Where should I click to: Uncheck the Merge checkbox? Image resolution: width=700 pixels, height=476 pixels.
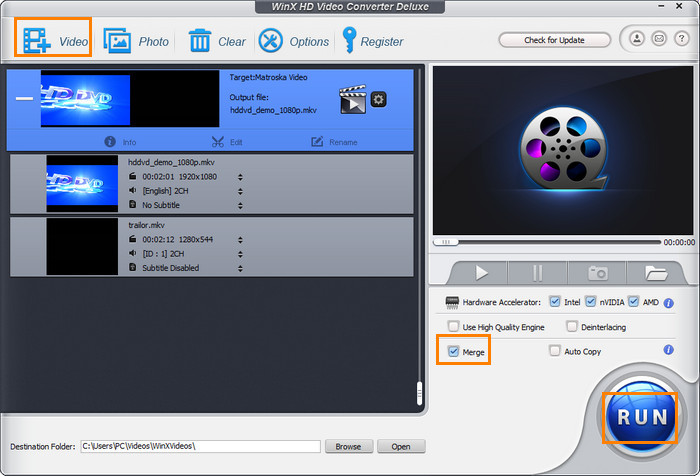[x=453, y=351]
